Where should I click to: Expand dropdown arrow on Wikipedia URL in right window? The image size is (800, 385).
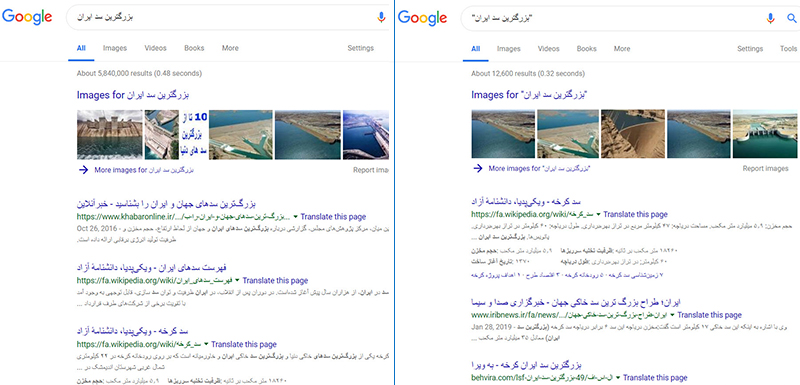click(598, 215)
